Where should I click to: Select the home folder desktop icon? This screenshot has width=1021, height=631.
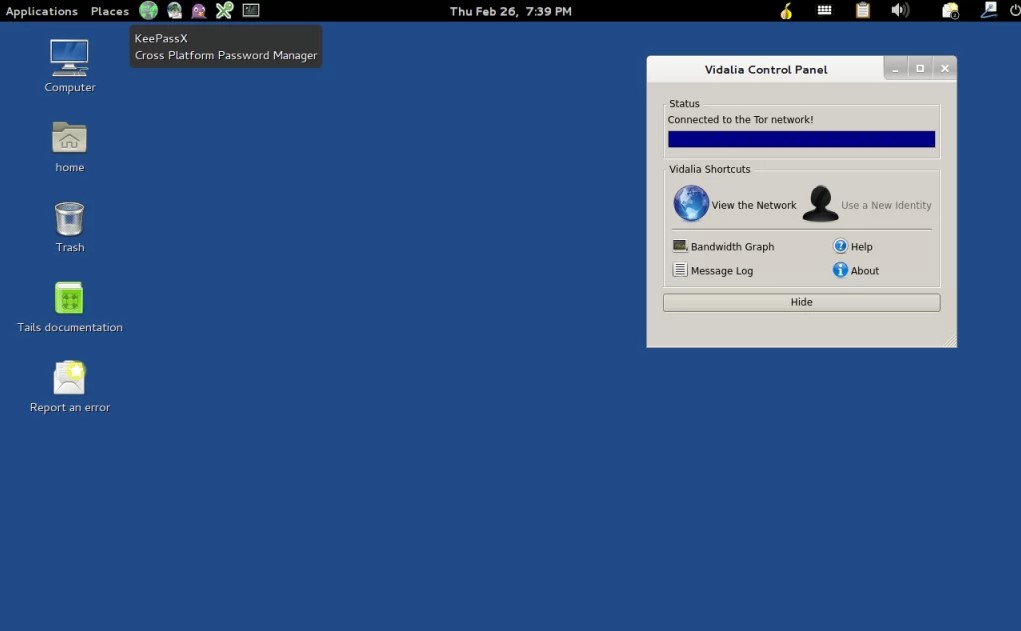[70, 147]
